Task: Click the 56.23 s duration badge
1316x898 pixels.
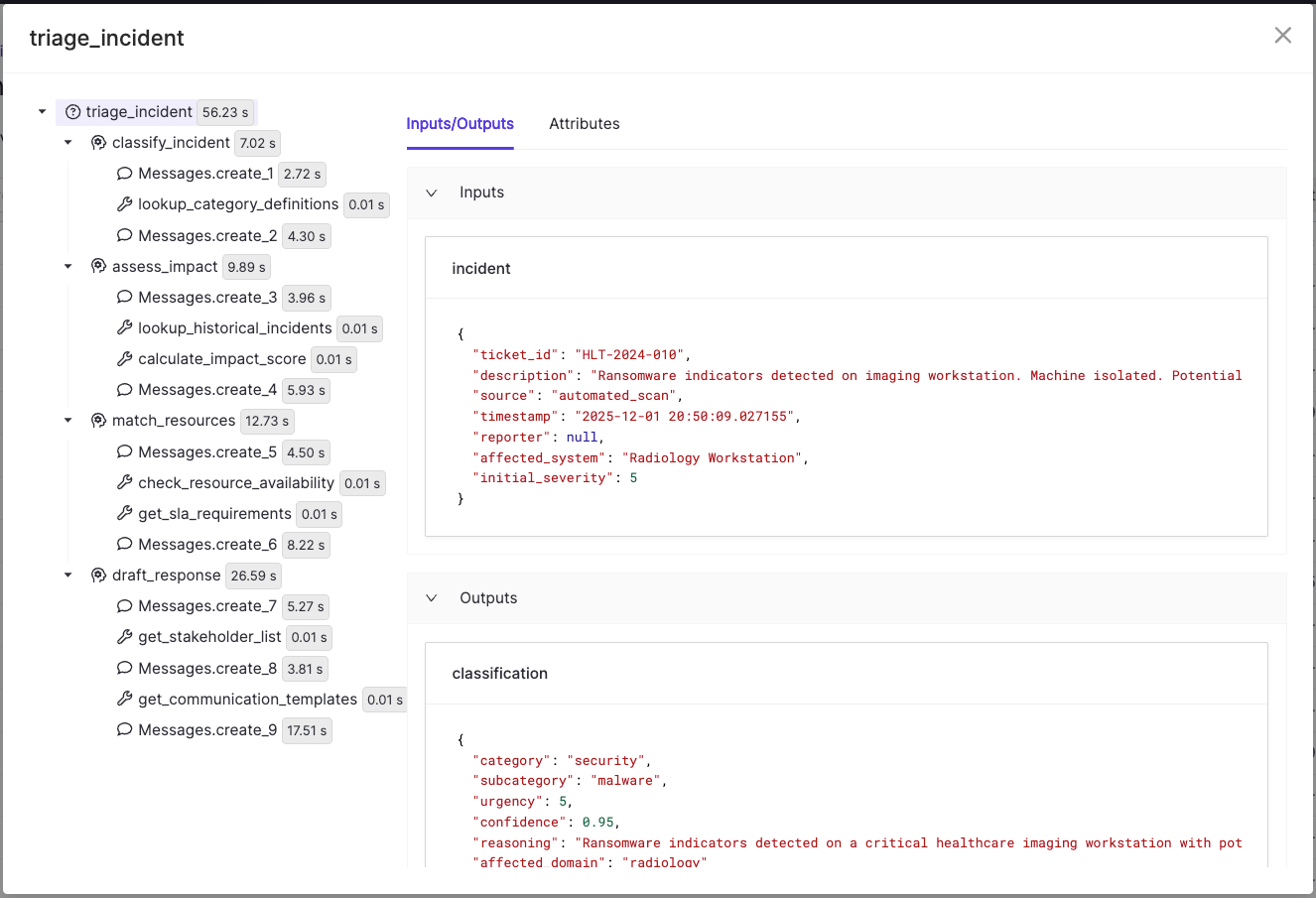Action: pos(225,113)
